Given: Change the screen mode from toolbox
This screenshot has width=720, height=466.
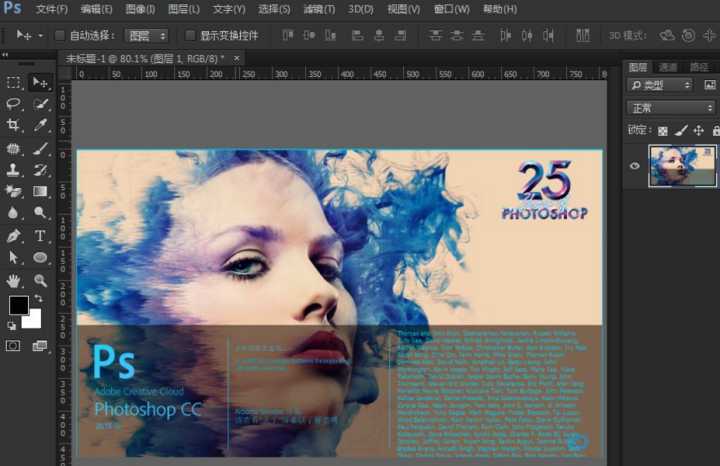Looking at the screenshot, I should pyautogui.click(x=40, y=346).
